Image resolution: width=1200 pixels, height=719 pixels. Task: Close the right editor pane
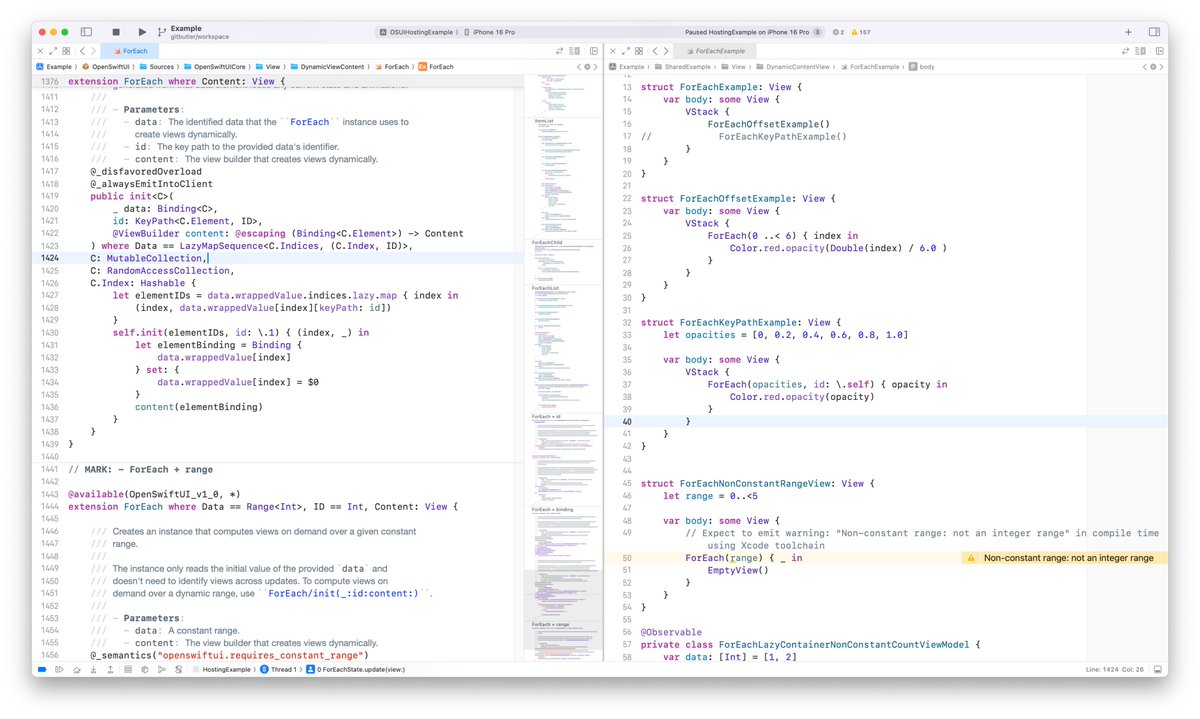613,51
